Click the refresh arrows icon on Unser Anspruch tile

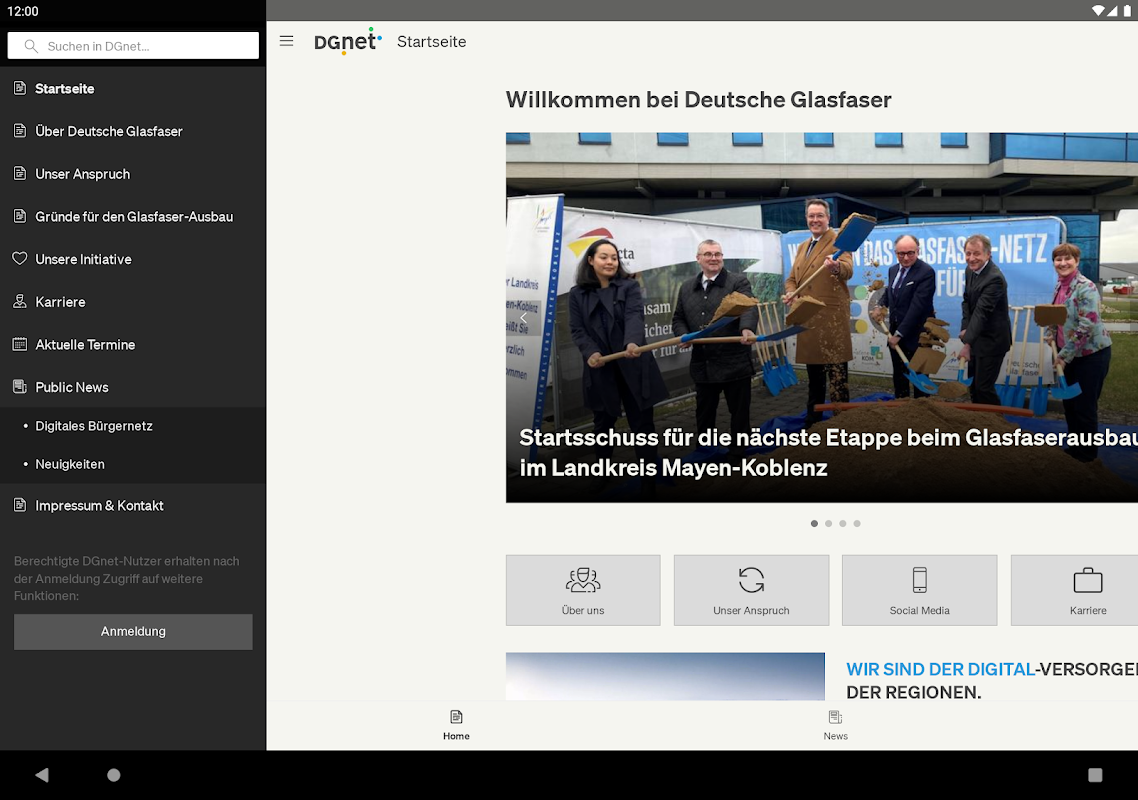click(x=751, y=580)
